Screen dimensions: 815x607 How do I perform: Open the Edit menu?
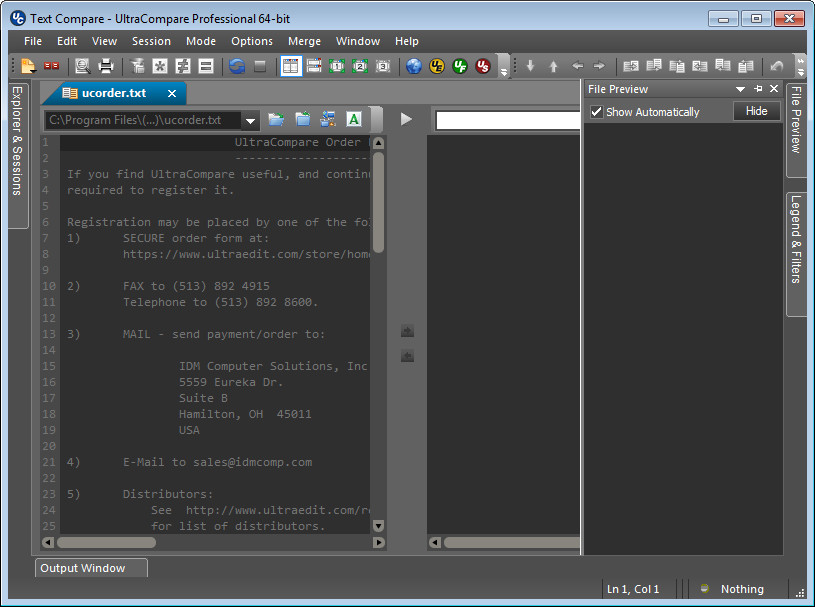pyautogui.click(x=67, y=41)
